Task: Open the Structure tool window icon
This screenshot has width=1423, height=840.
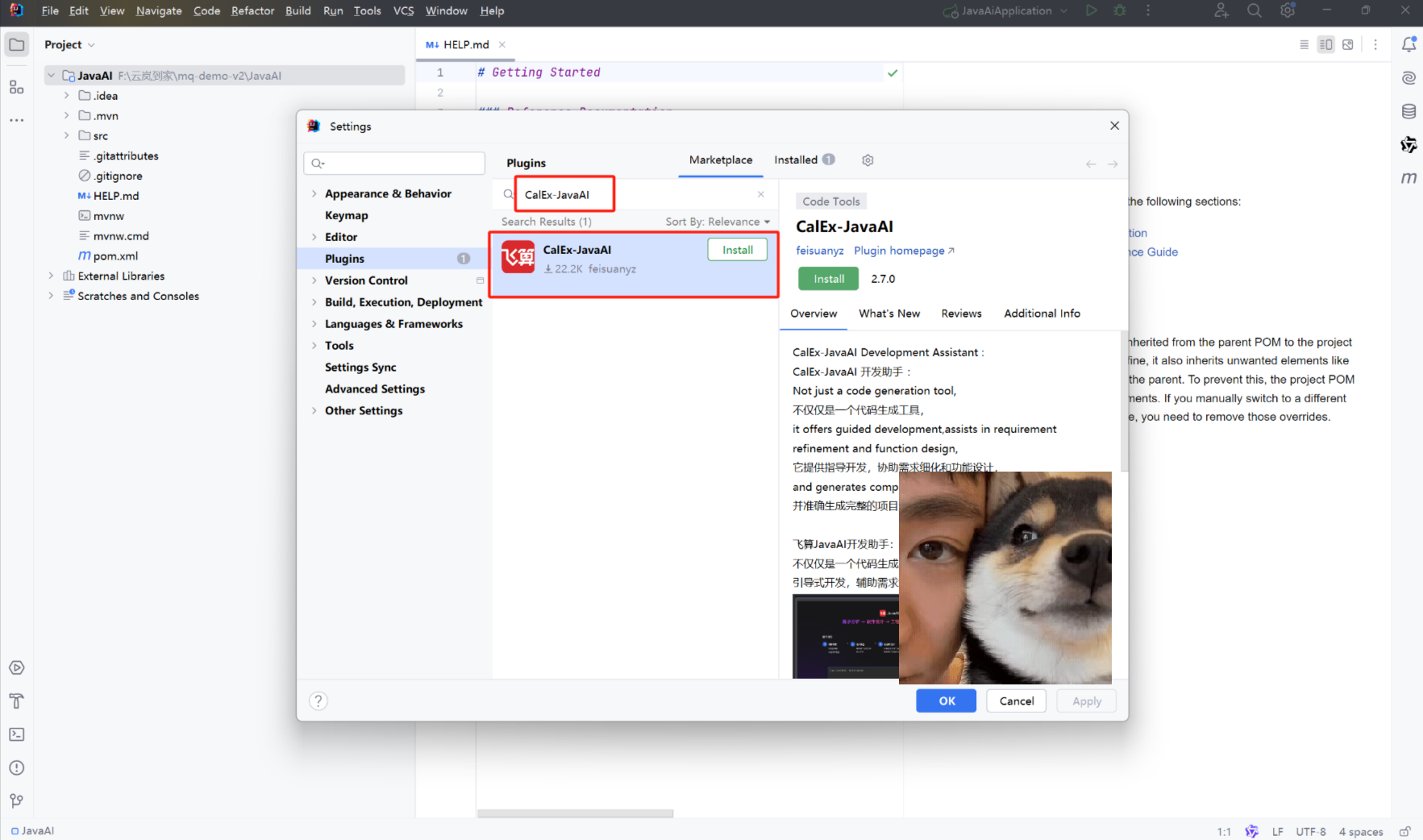Action: click(17, 87)
